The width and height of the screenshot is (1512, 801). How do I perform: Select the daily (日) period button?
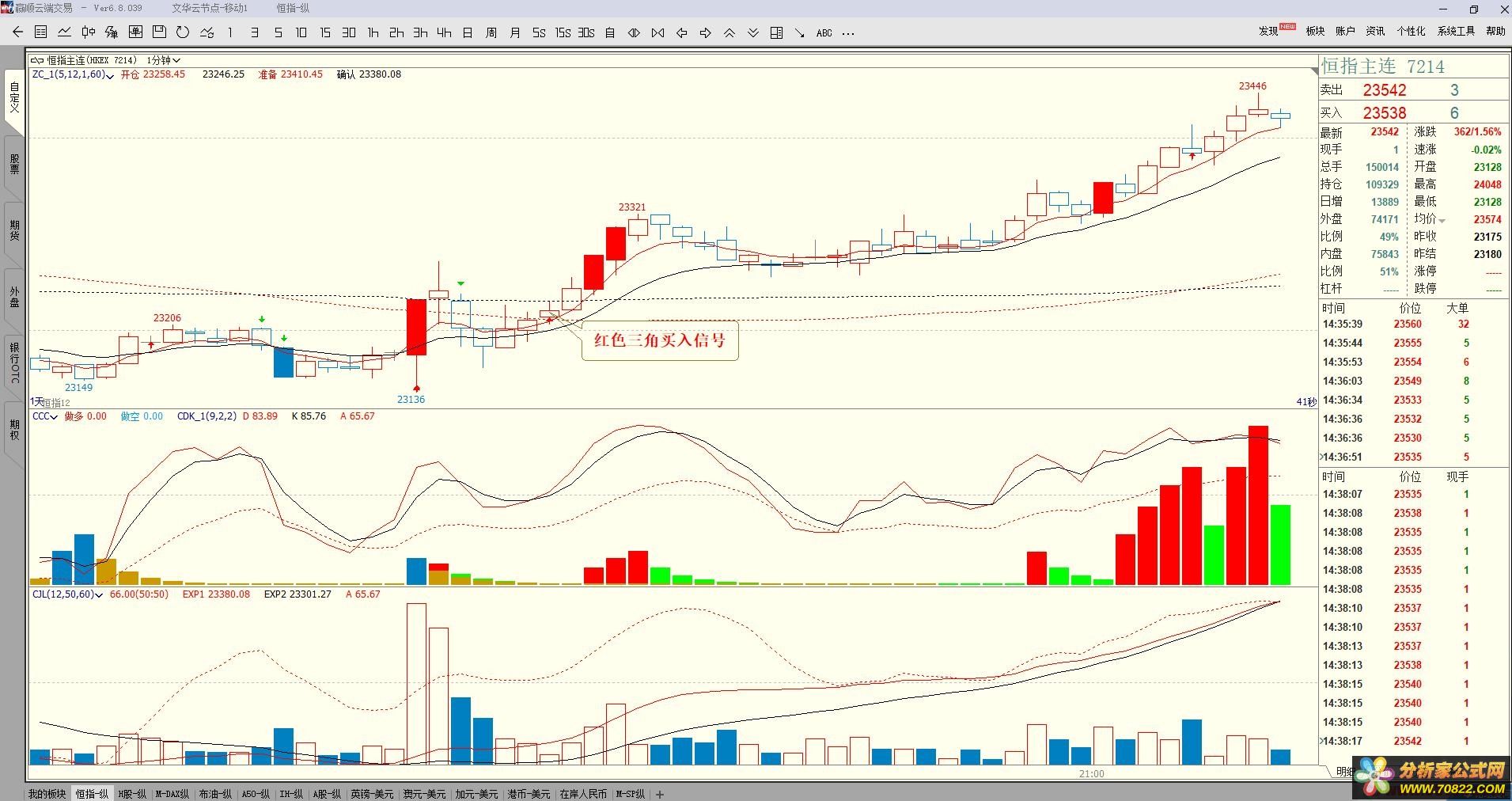468,32
